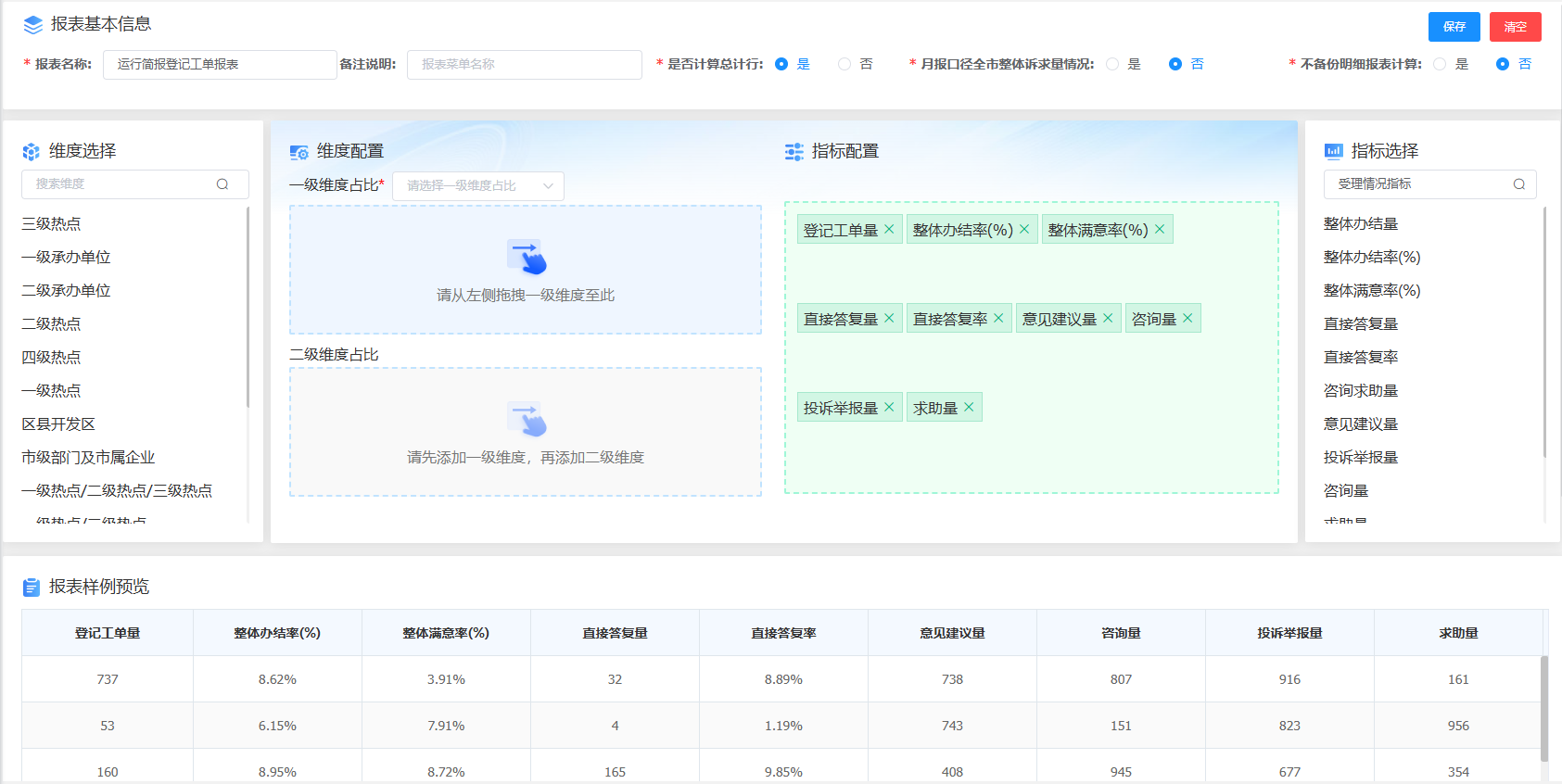The image size is (1562, 784).
Task: Select 直接答复率 in indicator list
Action: point(1361,357)
